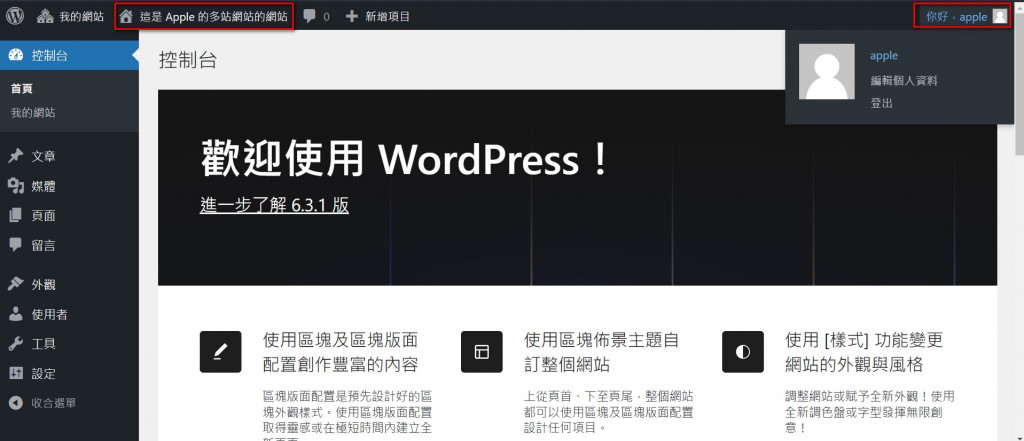Click 使用區塊佈景主題自訂整個網站 heading
This screenshot has height=441, width=1024.
601,352
